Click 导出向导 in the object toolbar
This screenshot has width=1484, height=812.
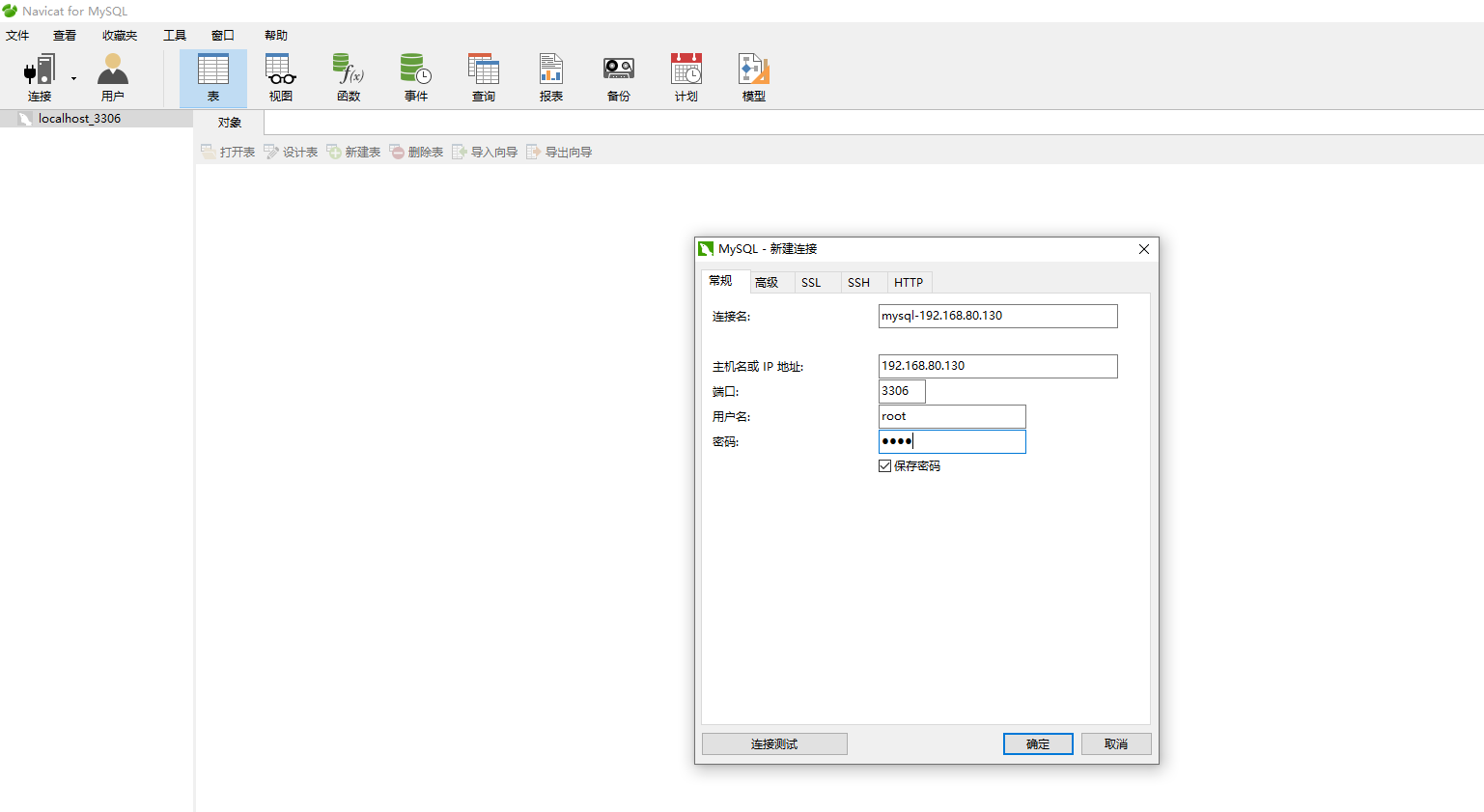coord(559,152)
